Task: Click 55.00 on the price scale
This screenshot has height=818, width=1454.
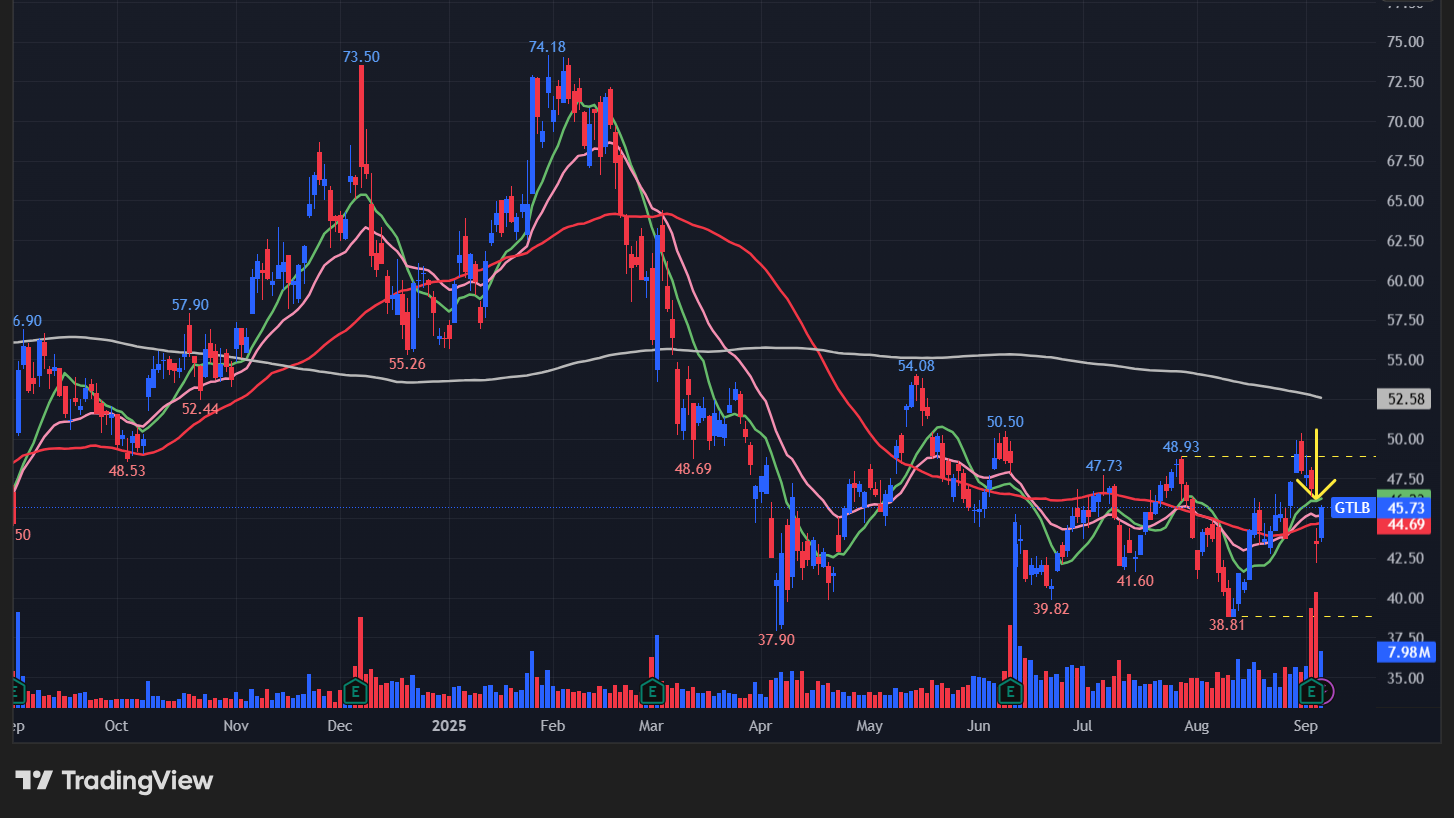Action: click(x=1406, y=360)
